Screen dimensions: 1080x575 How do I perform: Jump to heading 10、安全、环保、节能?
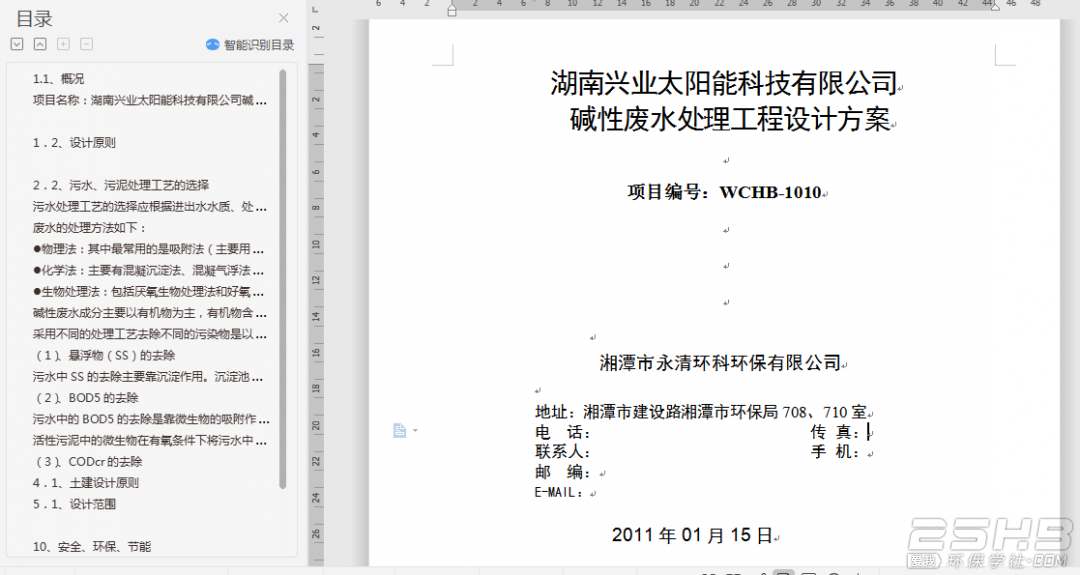click(92, 547)
